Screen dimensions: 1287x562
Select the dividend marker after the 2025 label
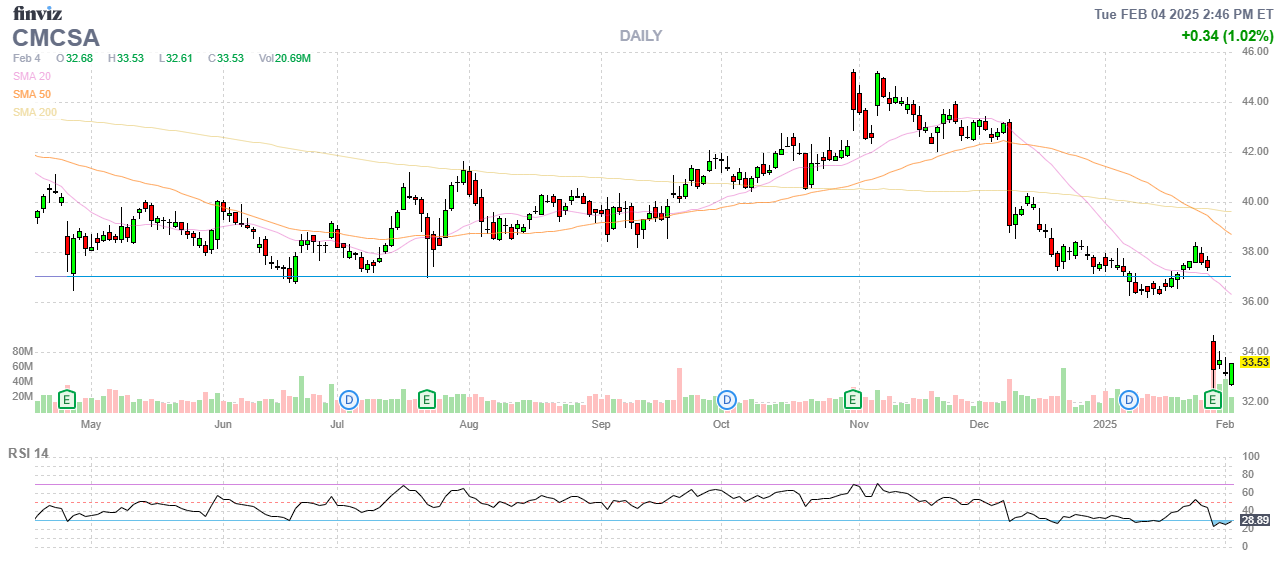tap(1130, 400)
